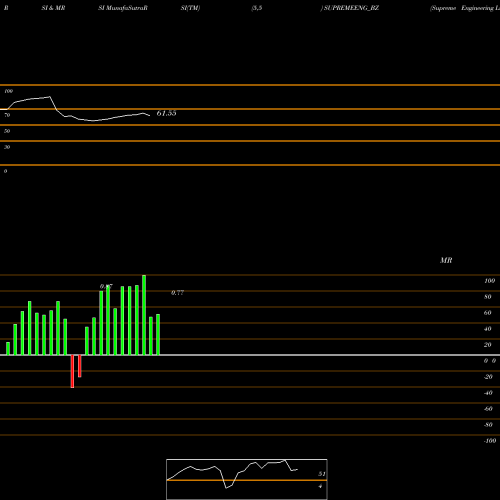Viewport: 500px width, 500px height.
Task: Click the RSI value label 61.55
Action: [x=166, y=113]
